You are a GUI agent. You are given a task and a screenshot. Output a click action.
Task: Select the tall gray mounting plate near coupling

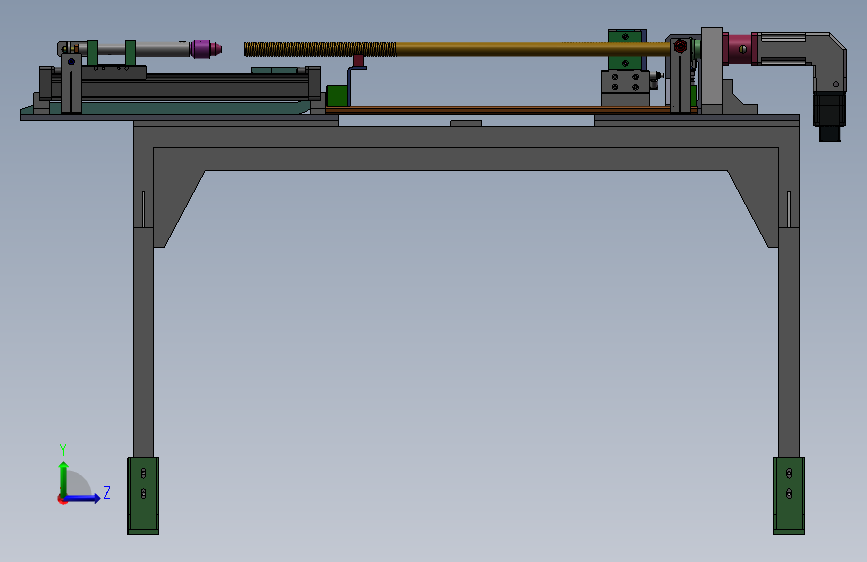(x=712, y=70)
